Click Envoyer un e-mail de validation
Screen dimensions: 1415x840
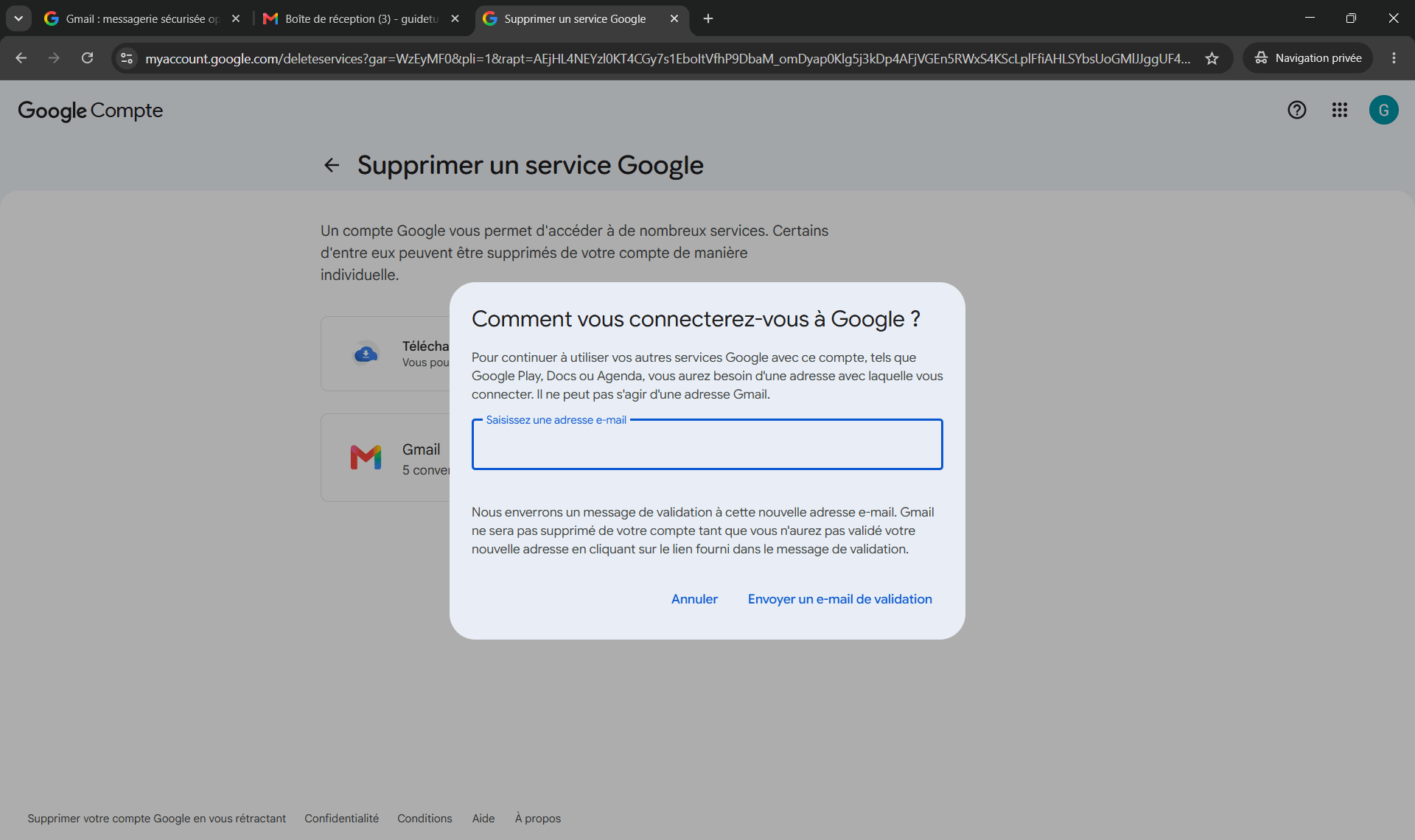(839, 599)
